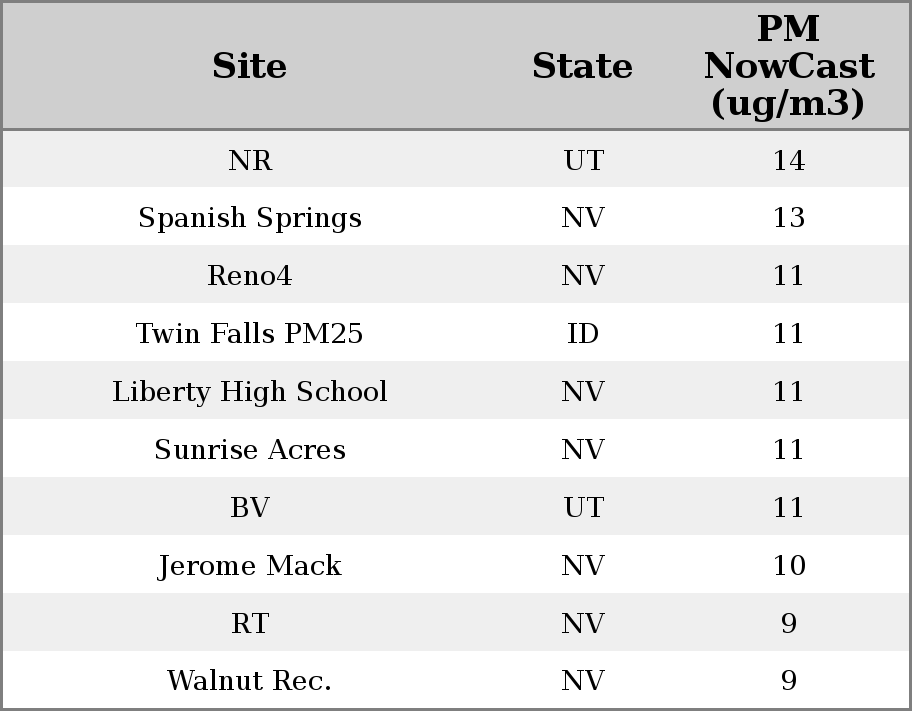Click the Reno4 site cell
Image resolution: width=912 pixels, height=711 pixels.
pos(250,276)
